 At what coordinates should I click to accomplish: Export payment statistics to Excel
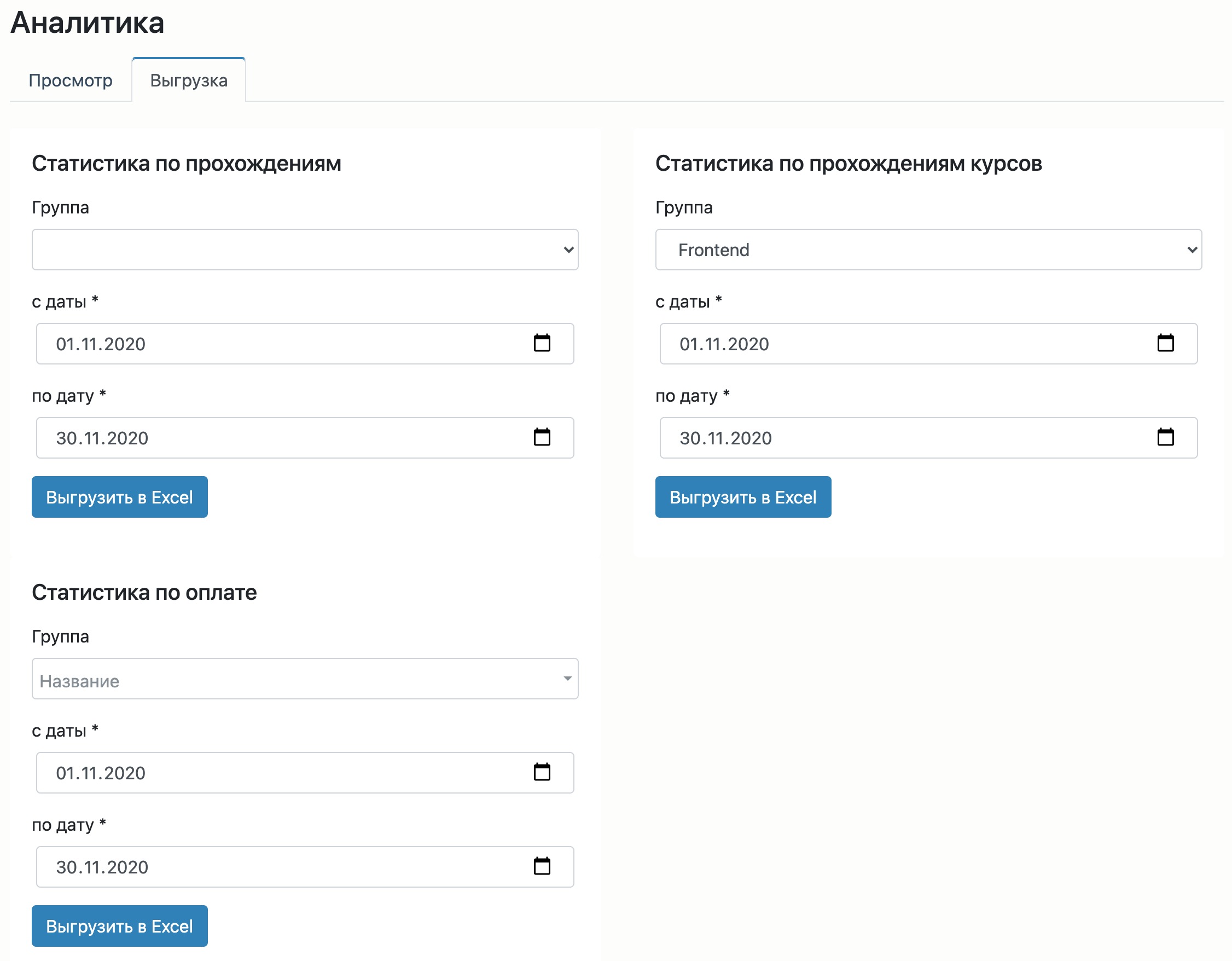(x=120, y=926)
